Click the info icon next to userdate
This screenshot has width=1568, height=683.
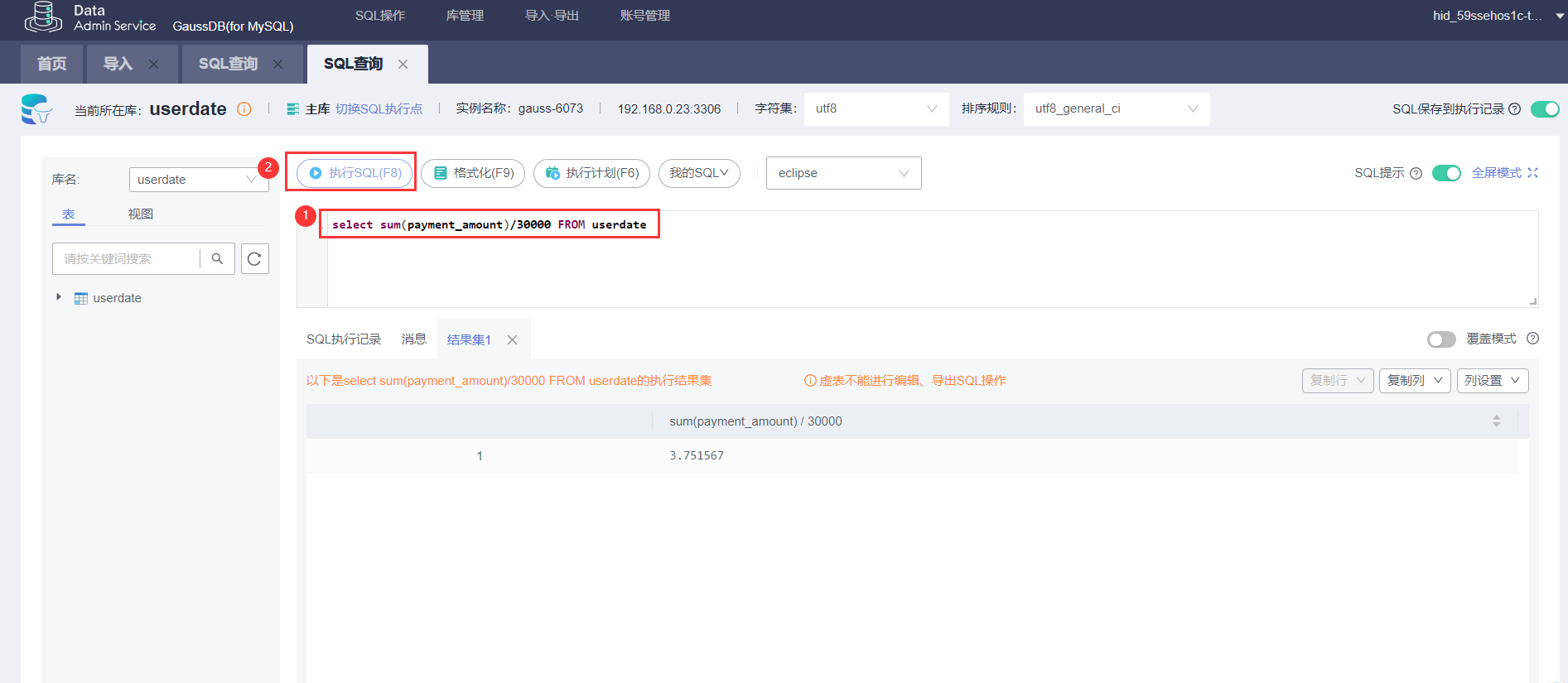(244, 109)
